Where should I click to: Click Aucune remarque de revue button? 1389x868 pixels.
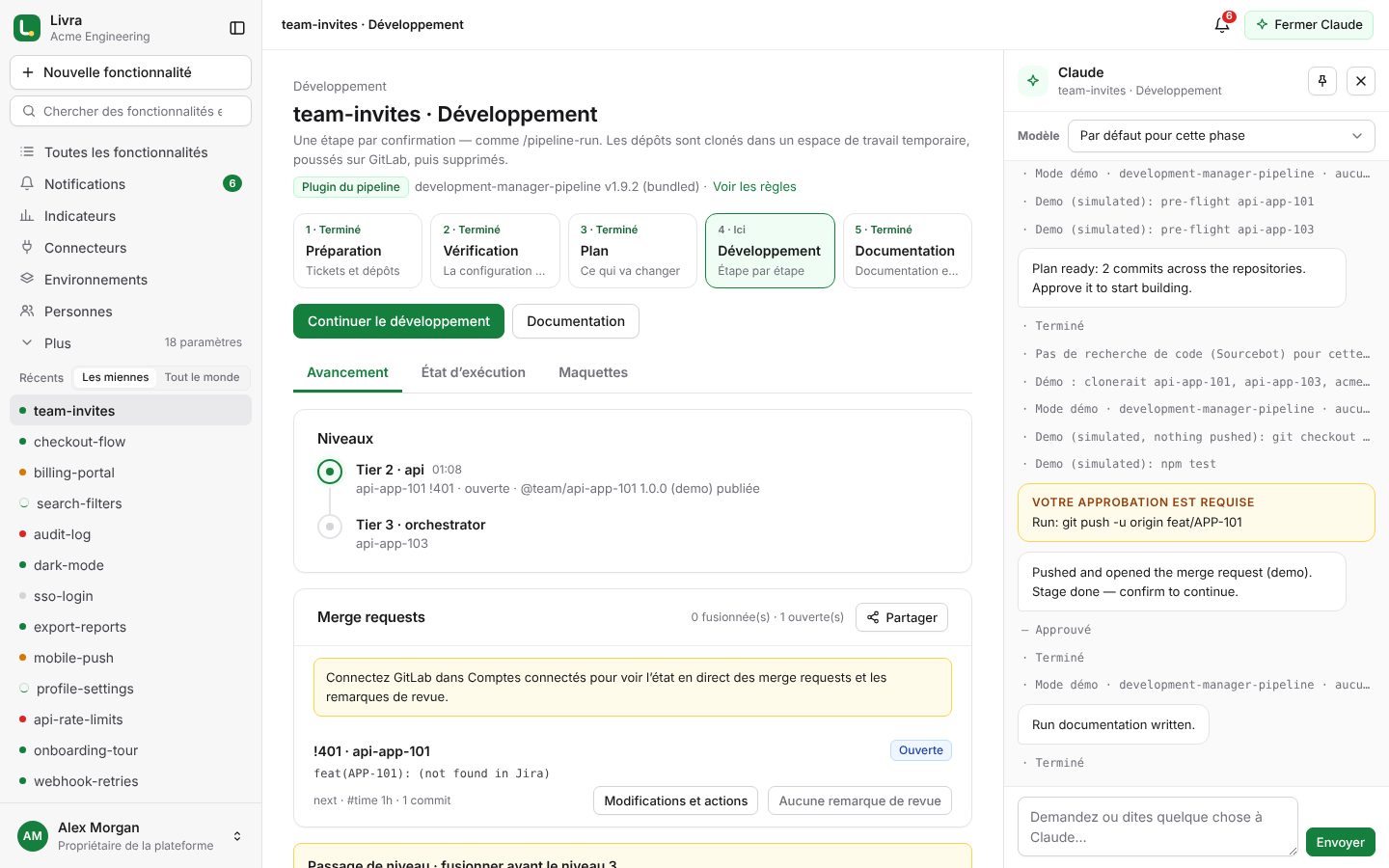coord(859,800)
